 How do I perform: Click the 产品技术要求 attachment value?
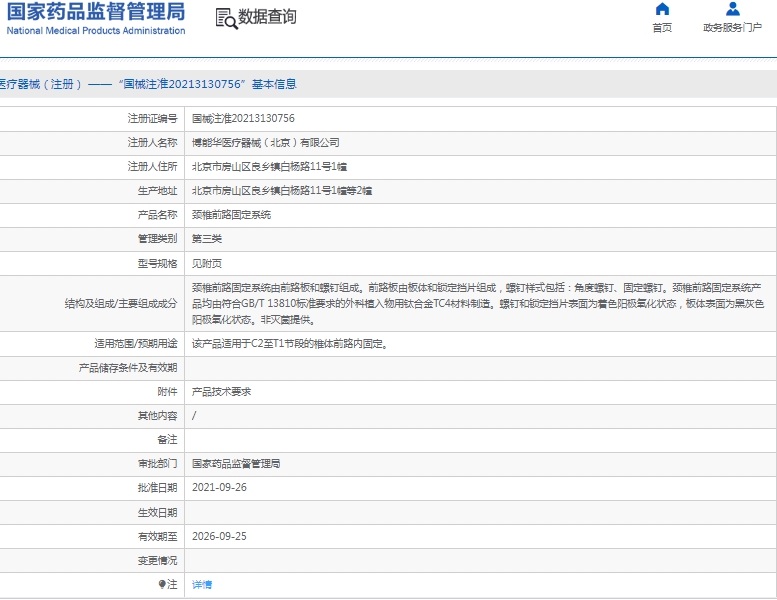(x=222, y=392)
